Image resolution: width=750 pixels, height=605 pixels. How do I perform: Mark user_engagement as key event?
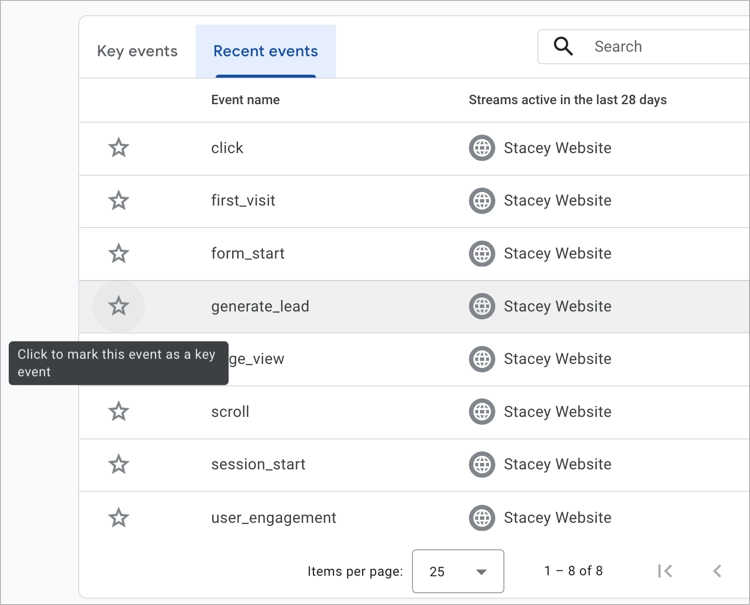(119, 518)
